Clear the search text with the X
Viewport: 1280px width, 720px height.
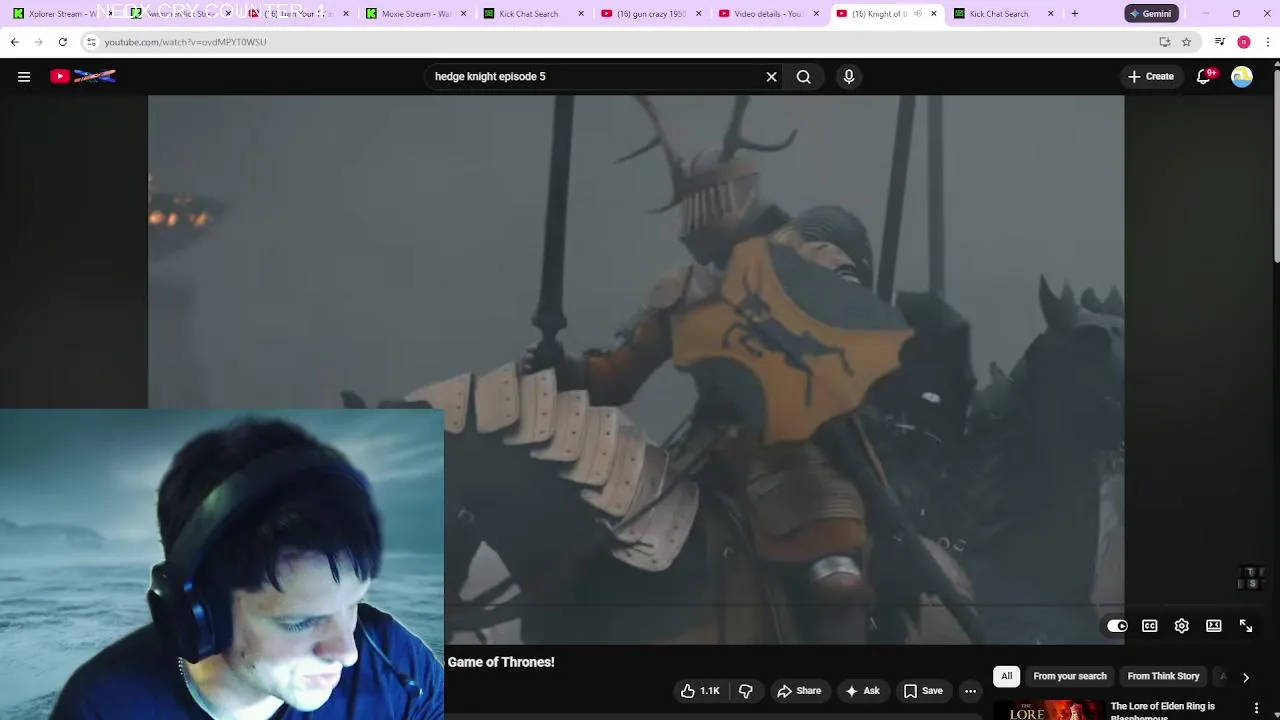[771, 76]
